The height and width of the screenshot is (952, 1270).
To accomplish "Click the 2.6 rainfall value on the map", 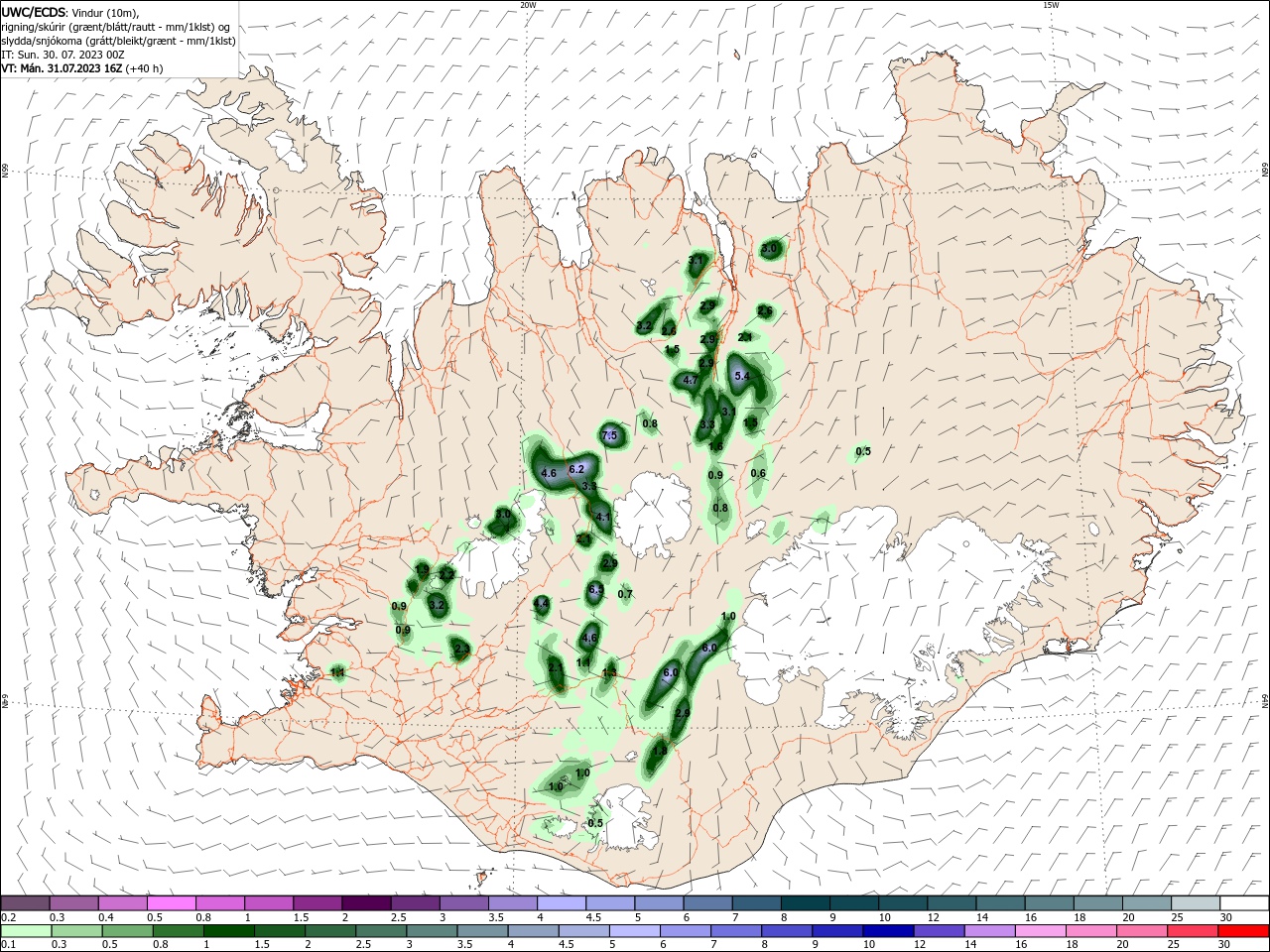I will click(x=765, y=311).
